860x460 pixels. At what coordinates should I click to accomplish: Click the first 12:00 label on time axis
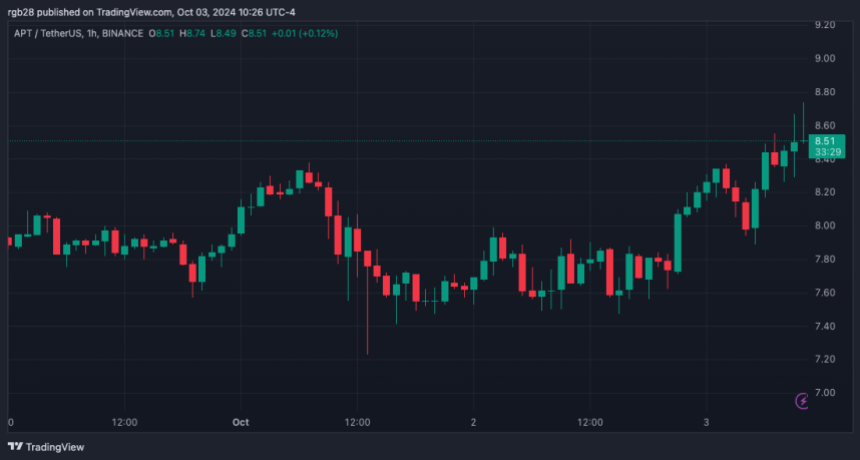pos(125,422)
